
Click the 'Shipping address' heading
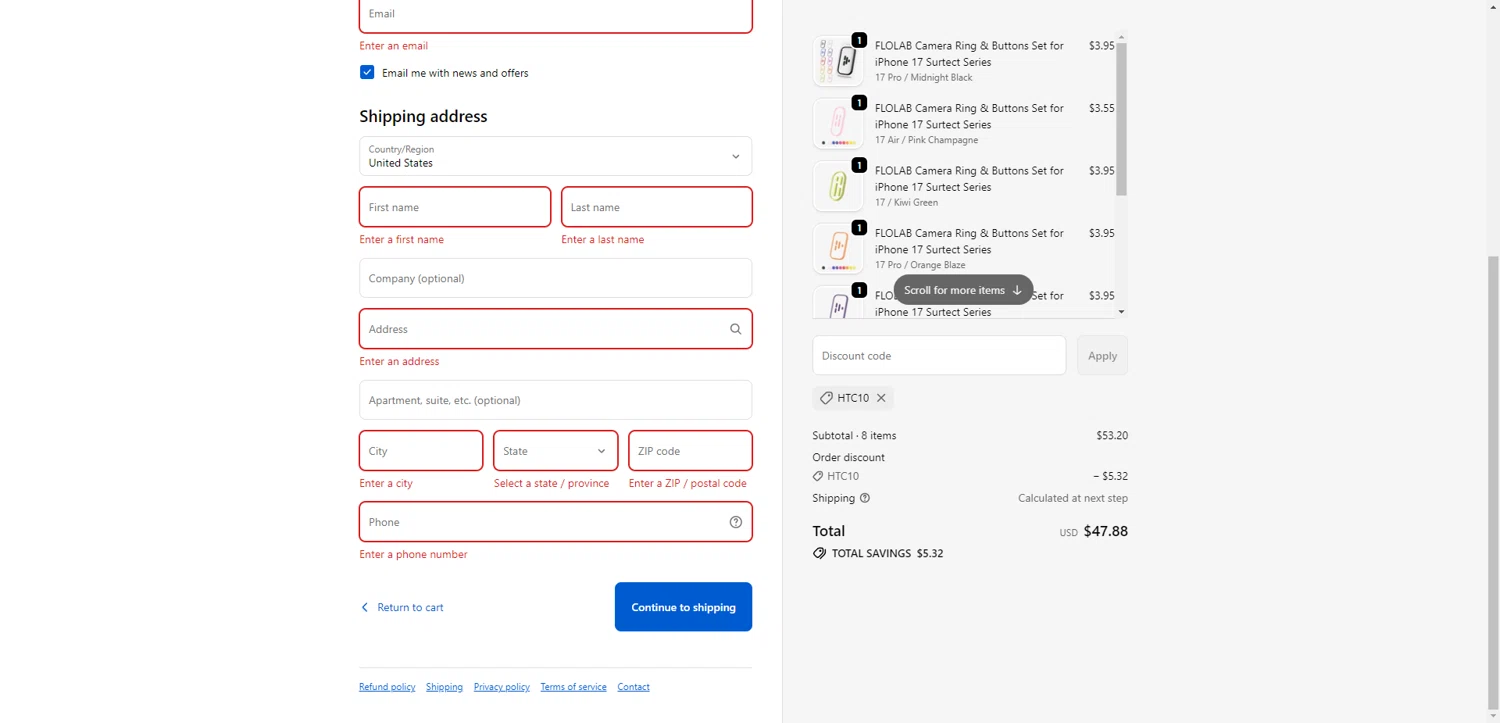423,116
